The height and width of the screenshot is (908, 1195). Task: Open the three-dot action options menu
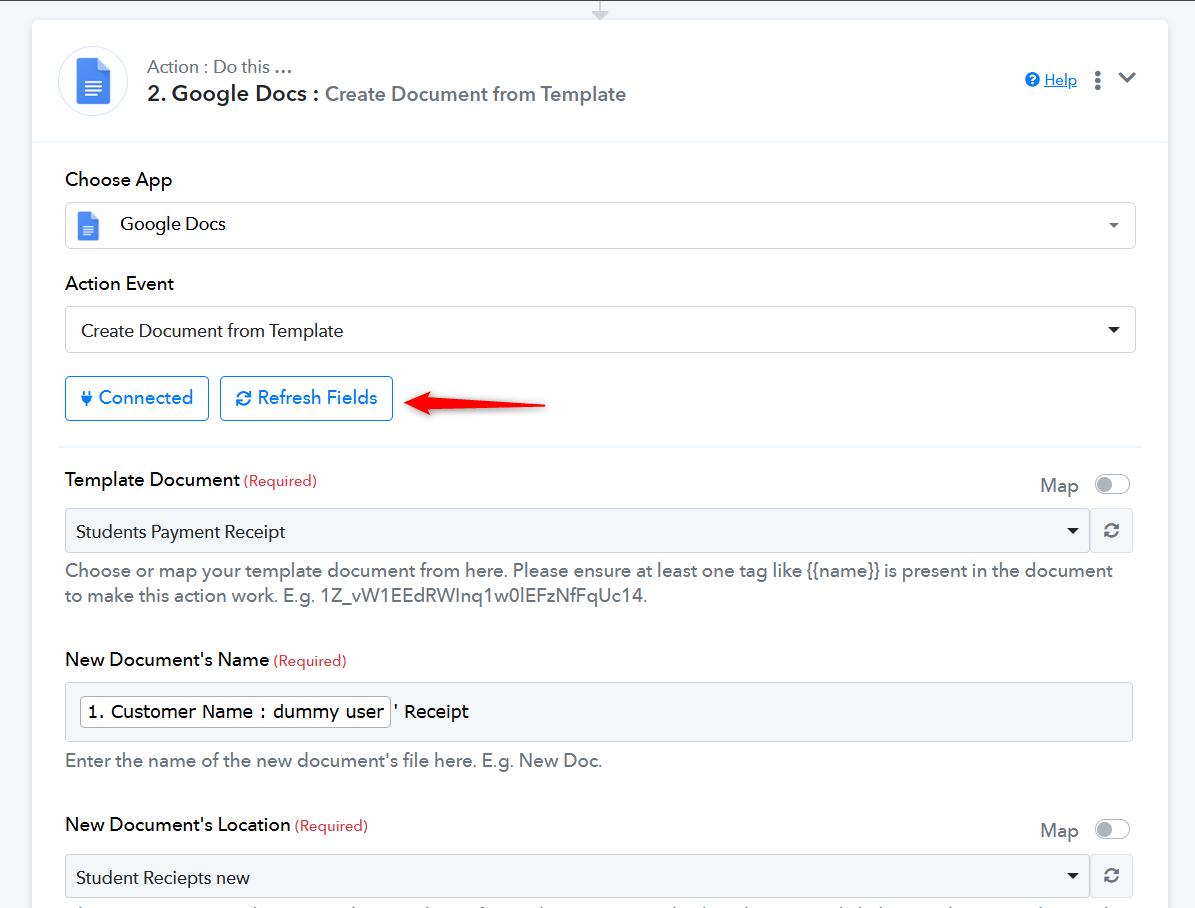pos(1097,80)
